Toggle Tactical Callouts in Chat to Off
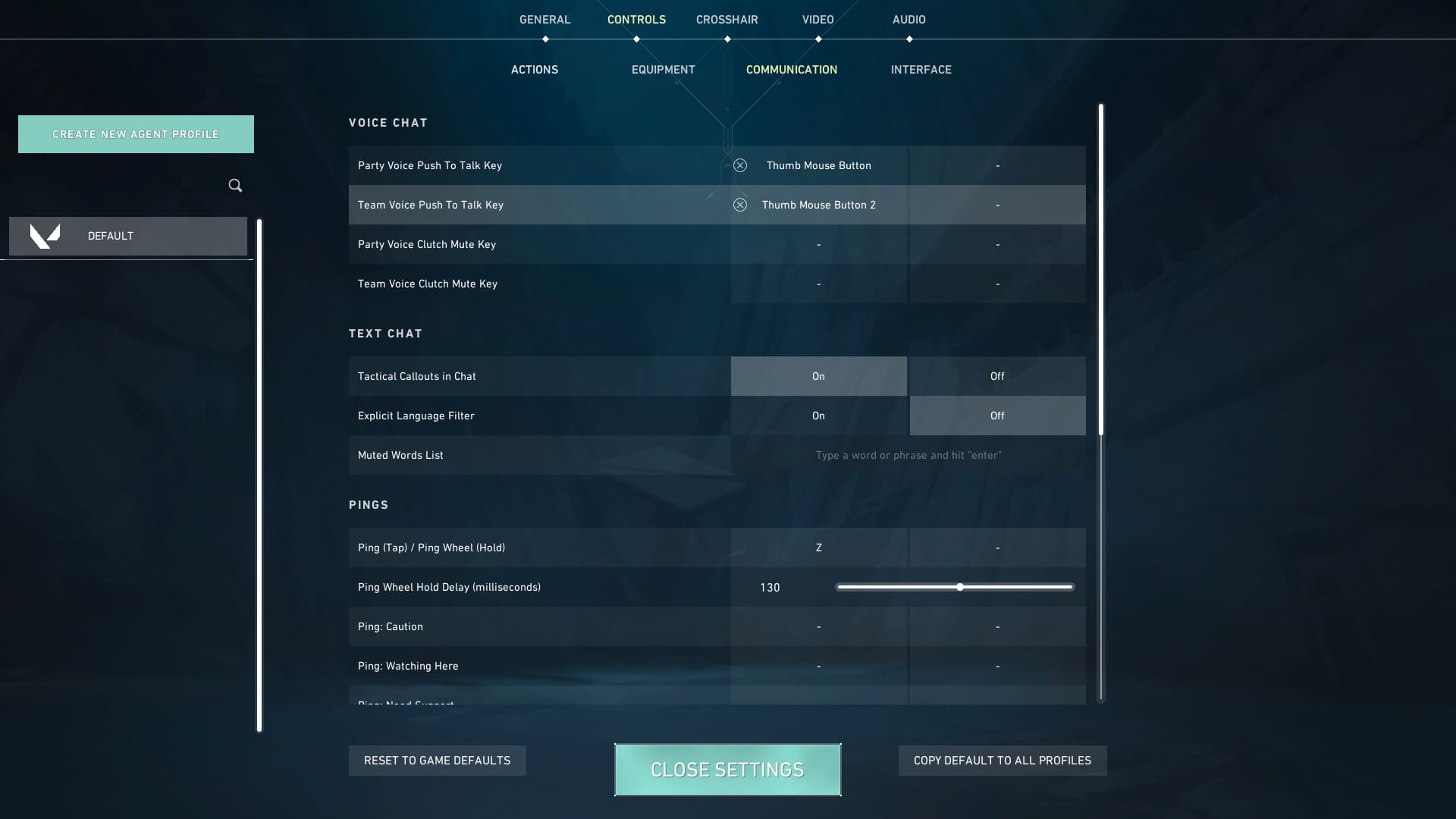The height and width of the screenshot is (819, 1456). pyautogui.click(x=997, y=376)
